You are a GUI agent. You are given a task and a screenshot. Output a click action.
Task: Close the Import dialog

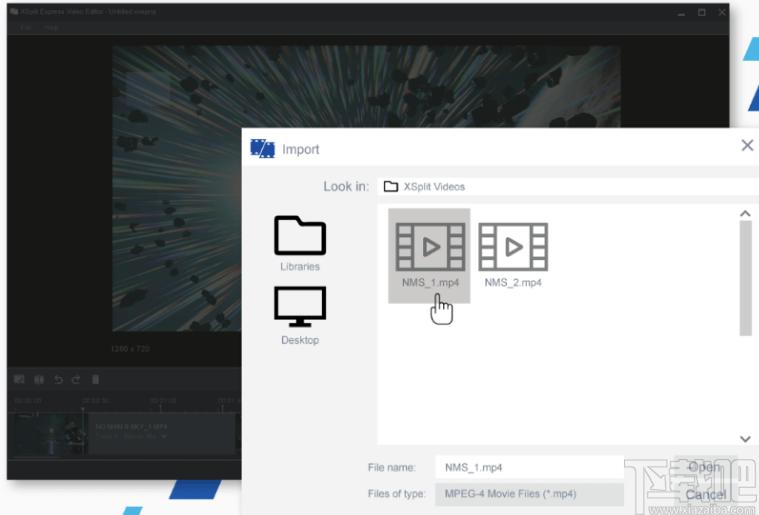pyautogui.click(x=747, y=145)
